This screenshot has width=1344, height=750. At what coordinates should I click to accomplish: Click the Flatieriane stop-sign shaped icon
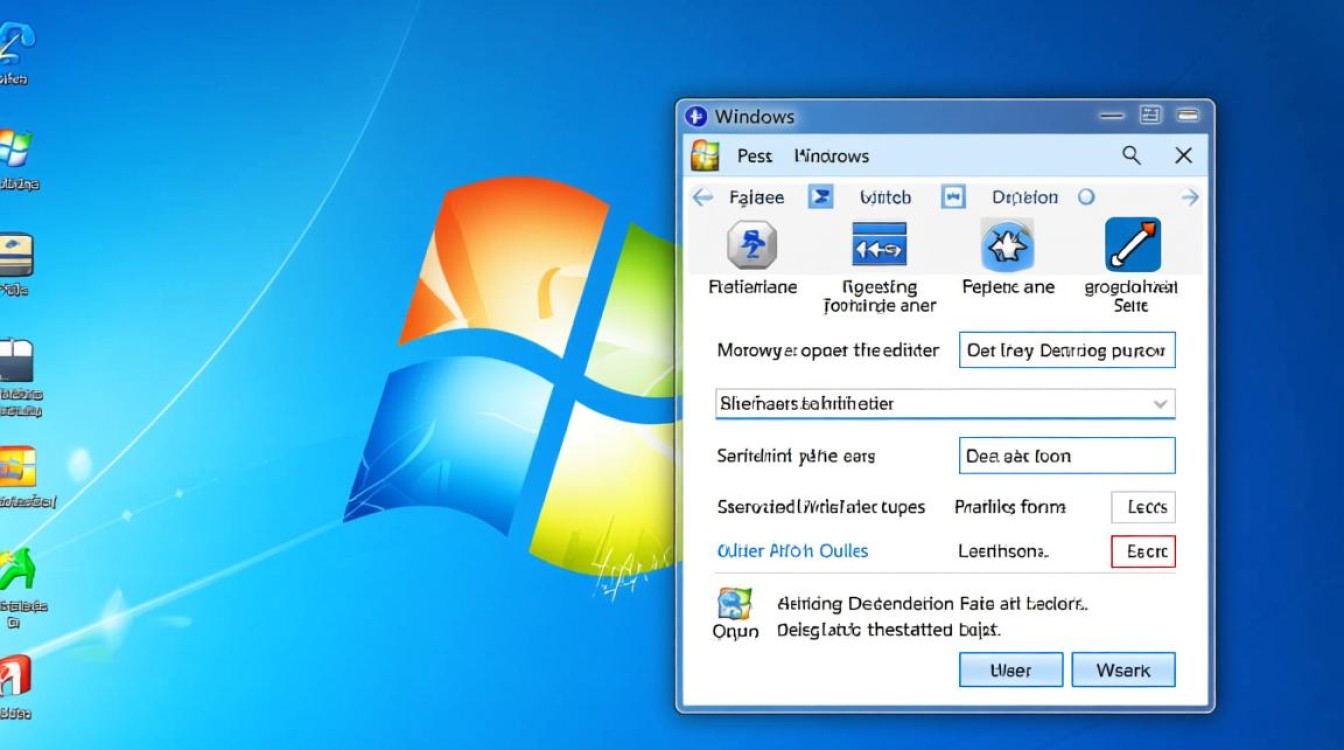click(x=752, y=244)
